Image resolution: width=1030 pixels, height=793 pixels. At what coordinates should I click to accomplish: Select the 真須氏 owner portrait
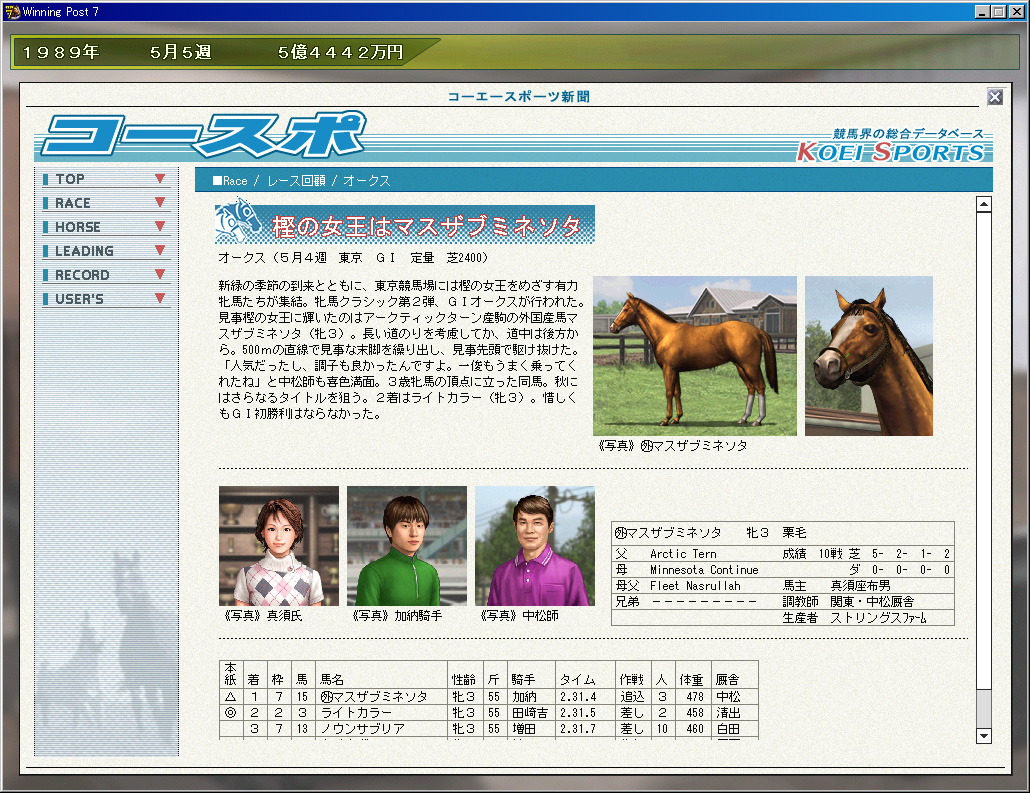pyautogui.click(x=279, y=545)
